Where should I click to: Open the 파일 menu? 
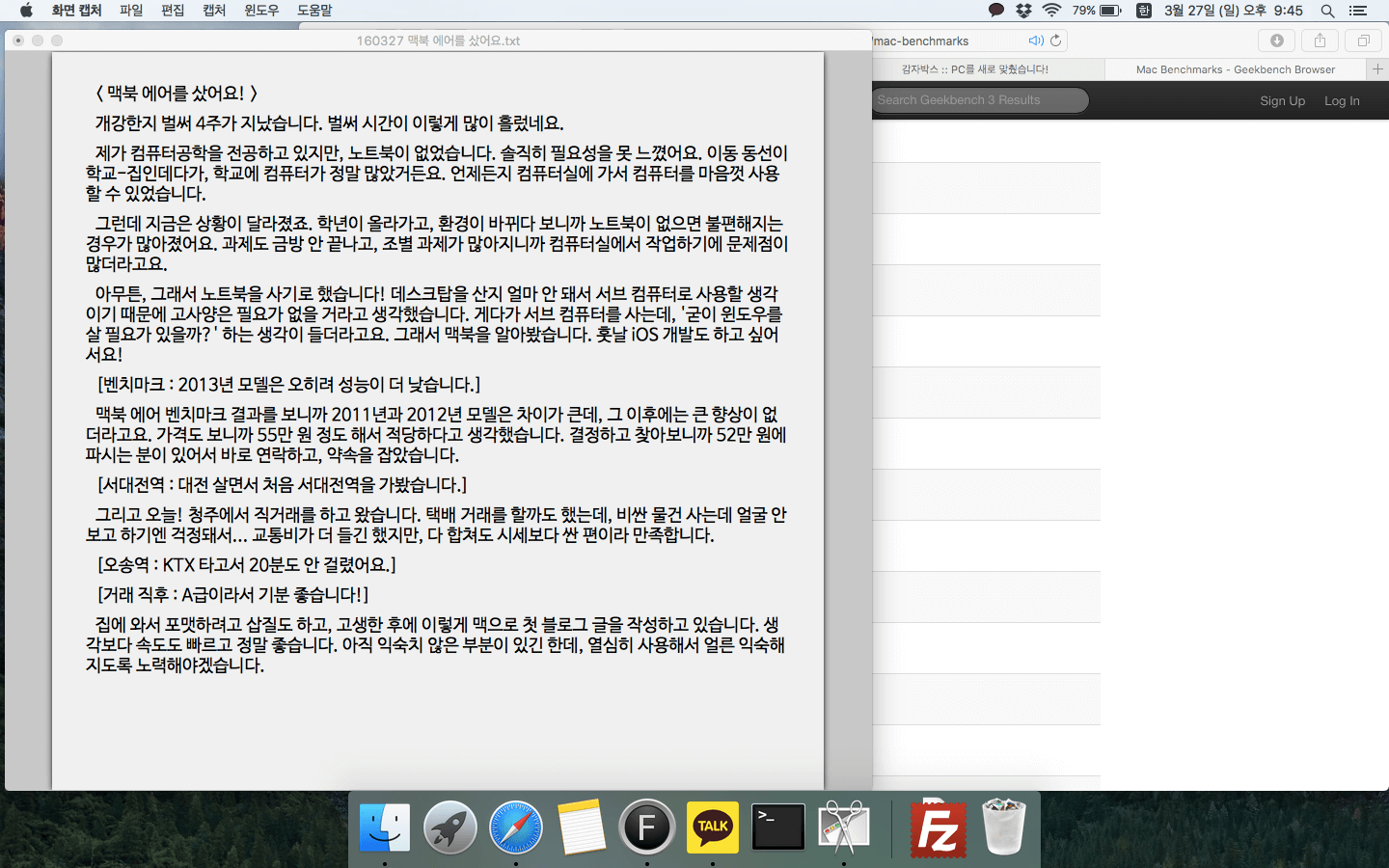pos(131,11)
